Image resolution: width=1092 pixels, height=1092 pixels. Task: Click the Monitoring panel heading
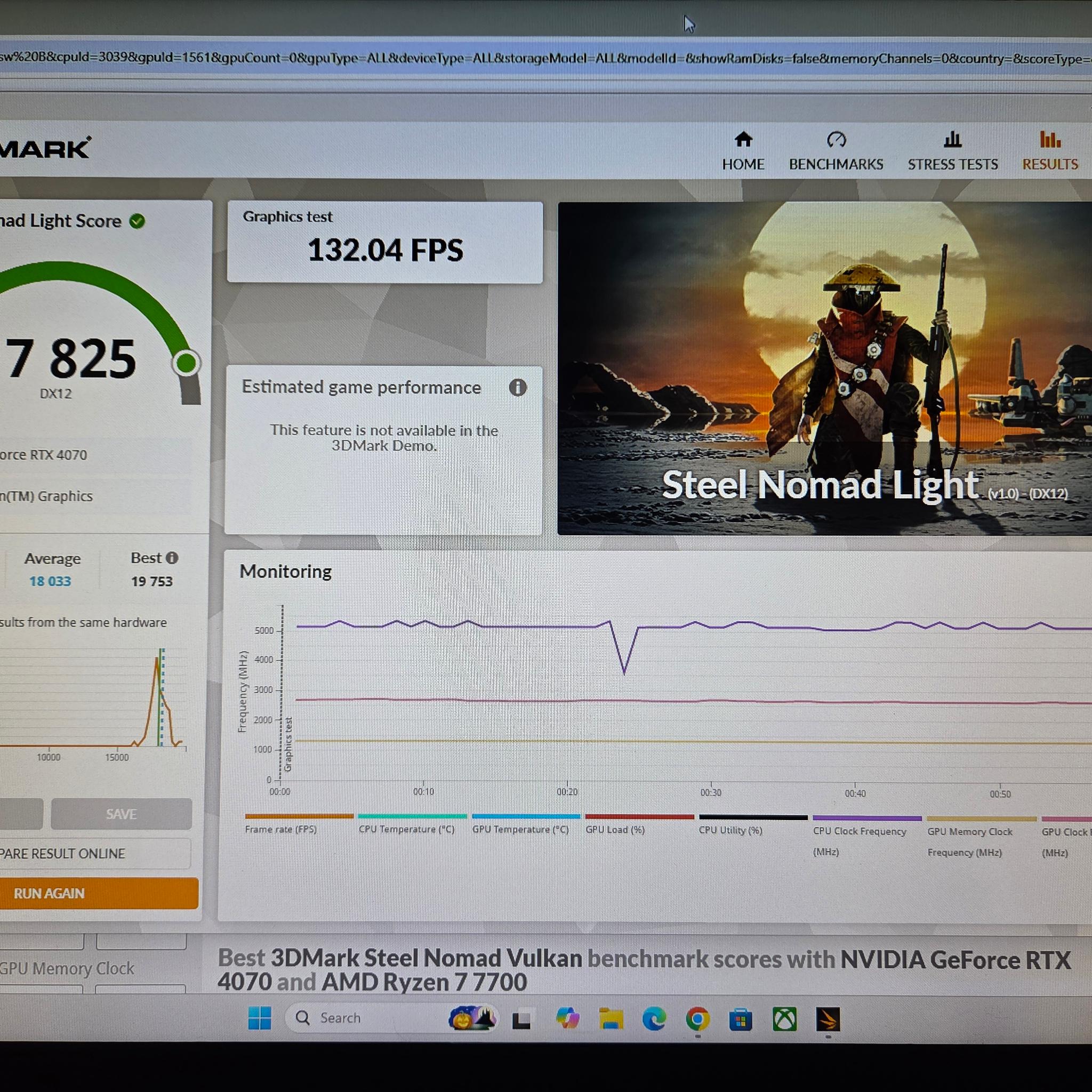click(285, 572)
